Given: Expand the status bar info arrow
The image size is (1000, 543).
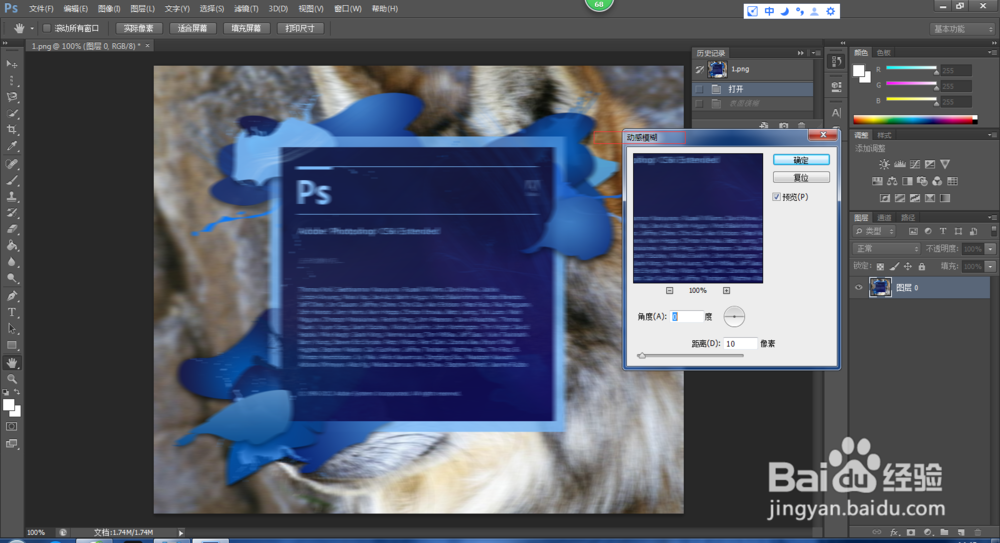Looking at the screenshot, I should [180, 533].
